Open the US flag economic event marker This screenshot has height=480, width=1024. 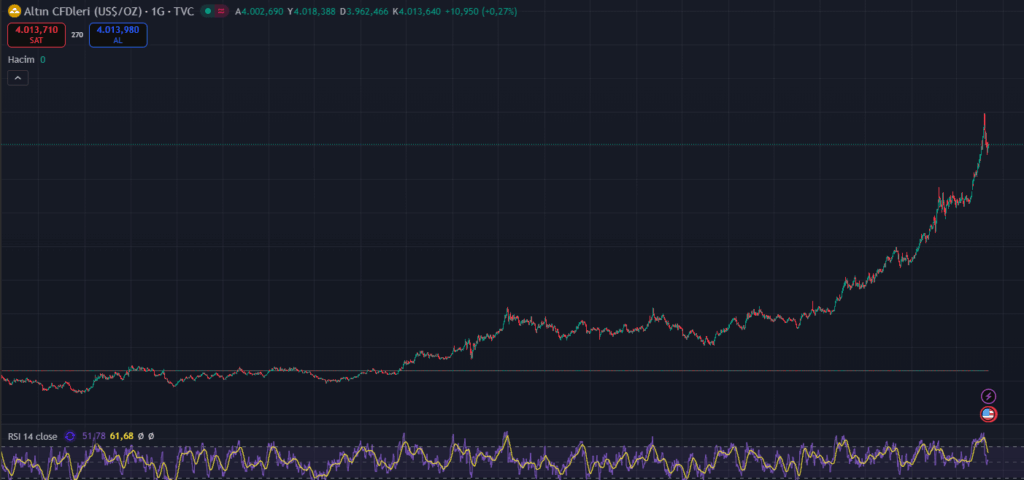[x=988, y=414]
